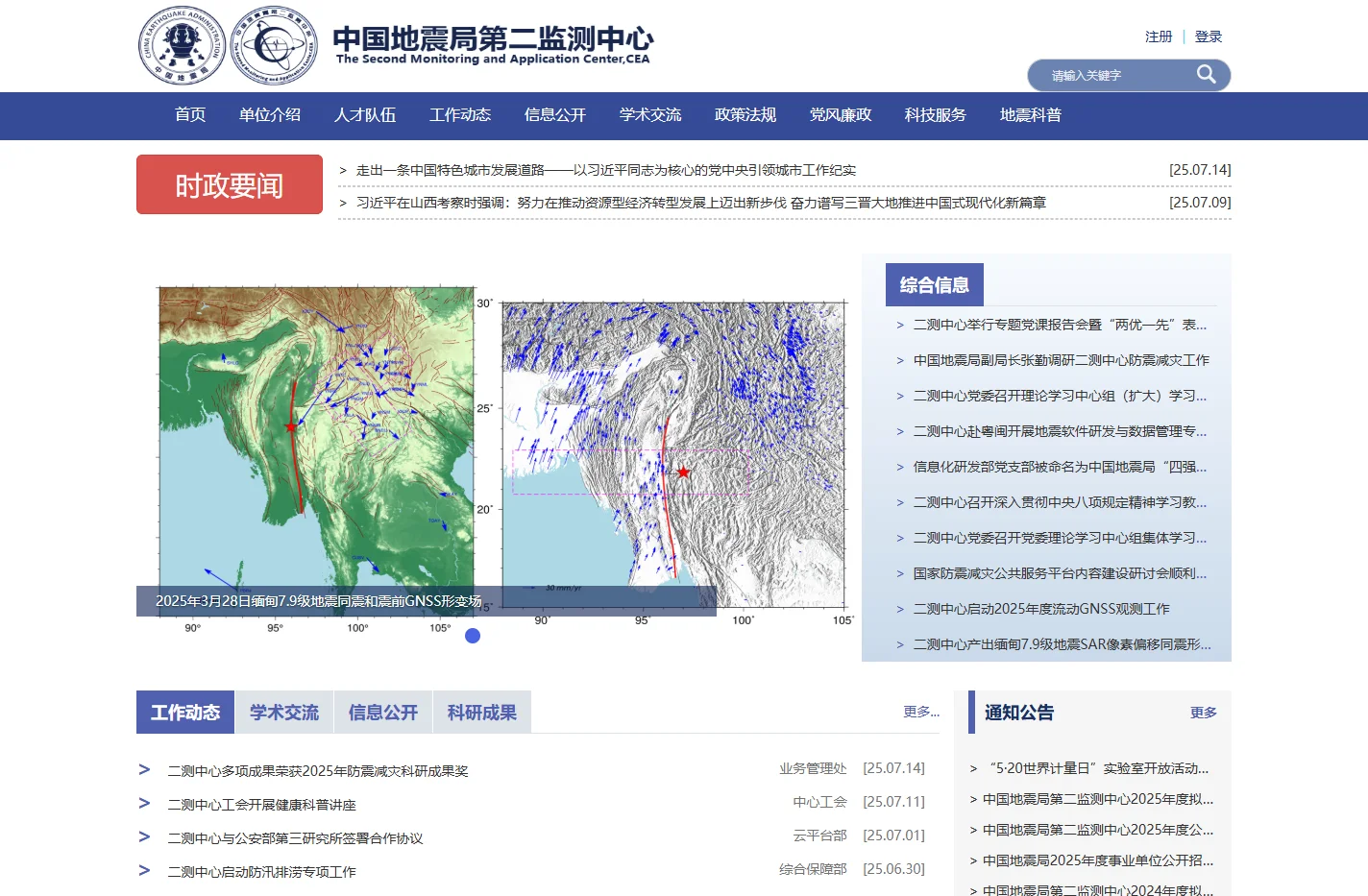Click the Myanmar earthquake GNSS map image
This screenshot has width=1368, height=896.
point(500,456)
